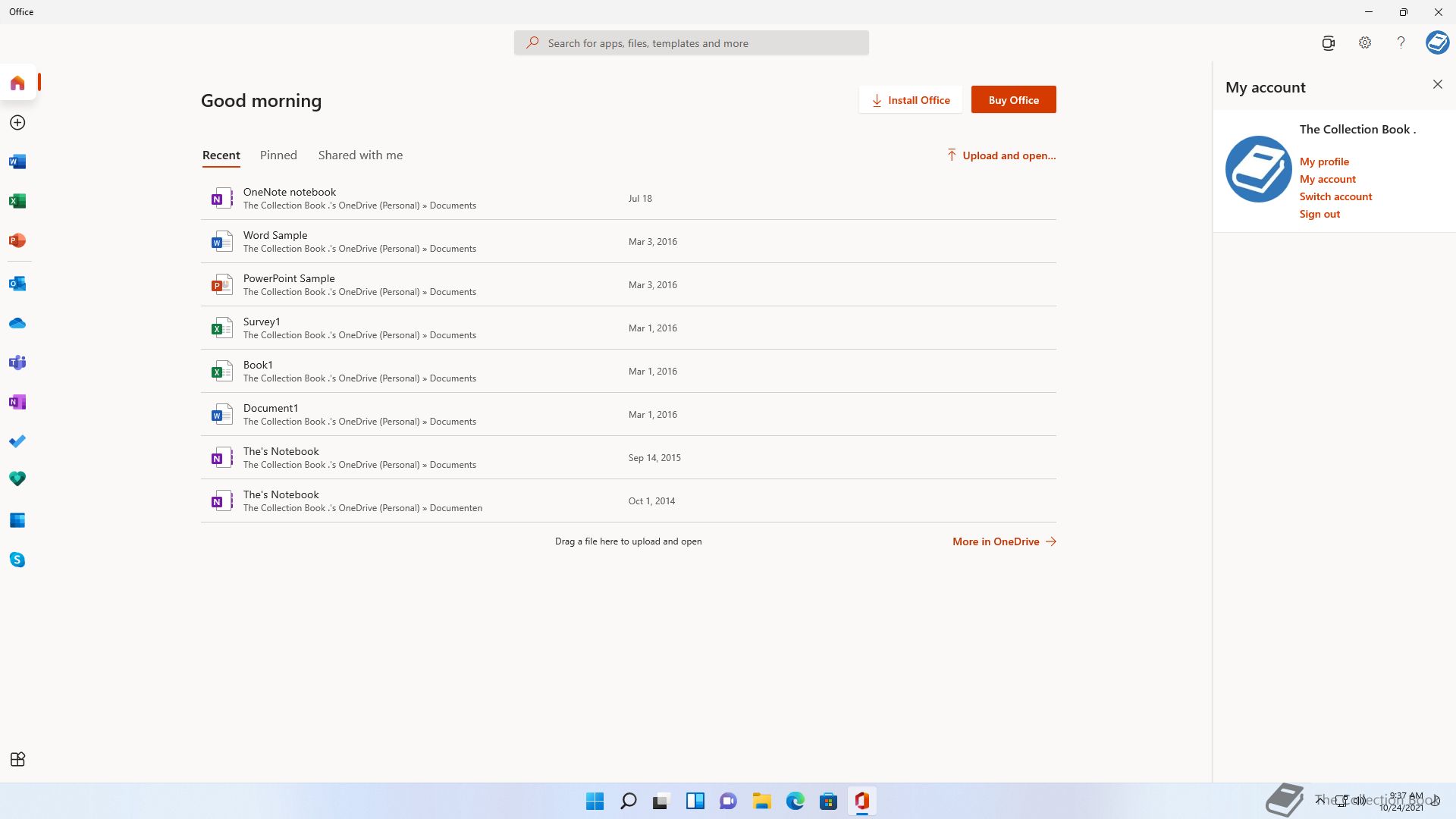1456x819 pixels.
Task: Open Skype from the sidebar
Action: point(17,560)
